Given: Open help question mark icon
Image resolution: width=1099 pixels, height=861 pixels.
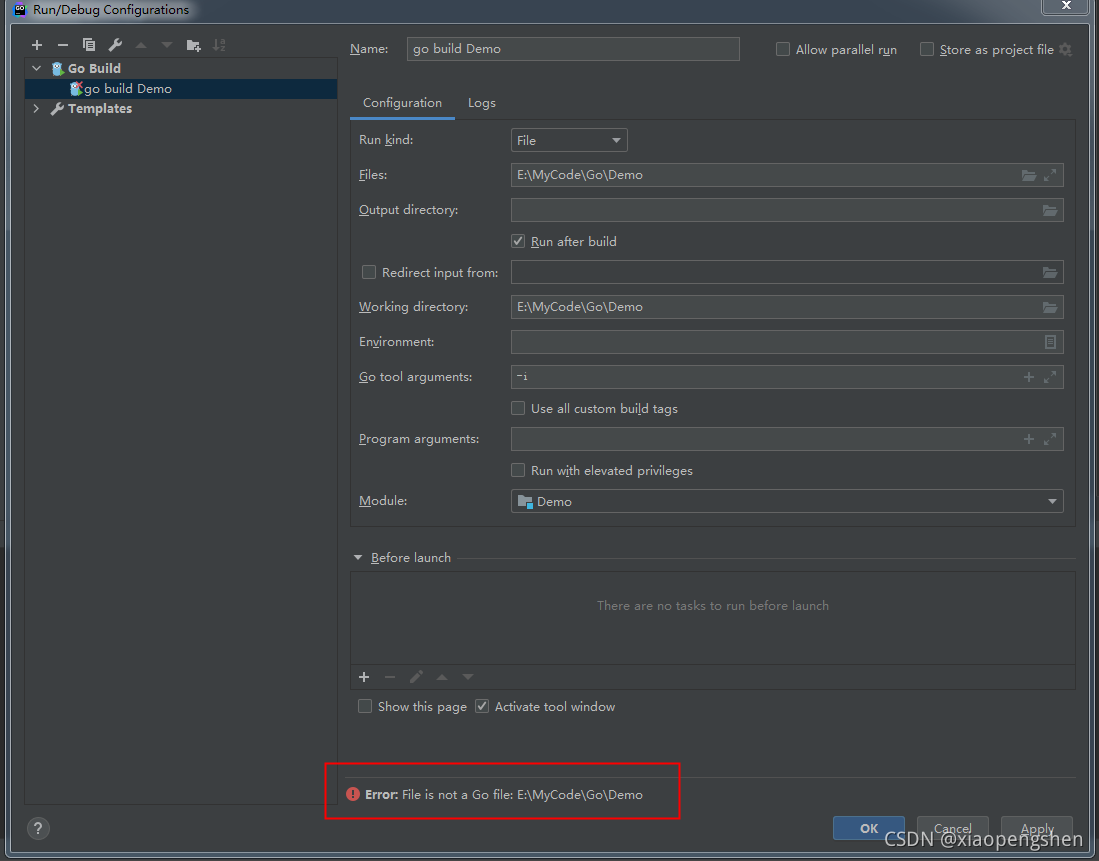Looking at the screenshot, I should tap(39, 828).
